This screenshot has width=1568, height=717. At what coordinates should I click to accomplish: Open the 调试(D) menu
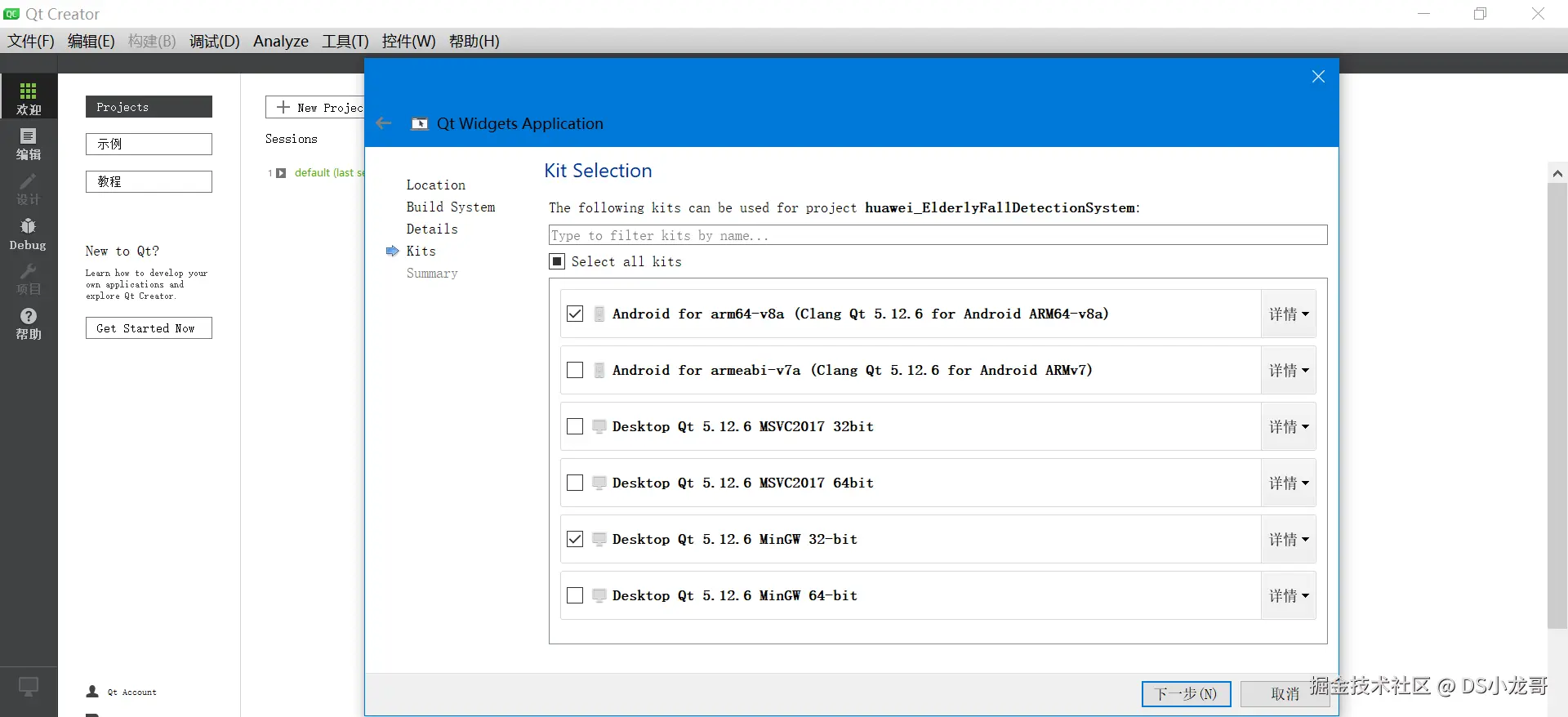click(215, 41)
